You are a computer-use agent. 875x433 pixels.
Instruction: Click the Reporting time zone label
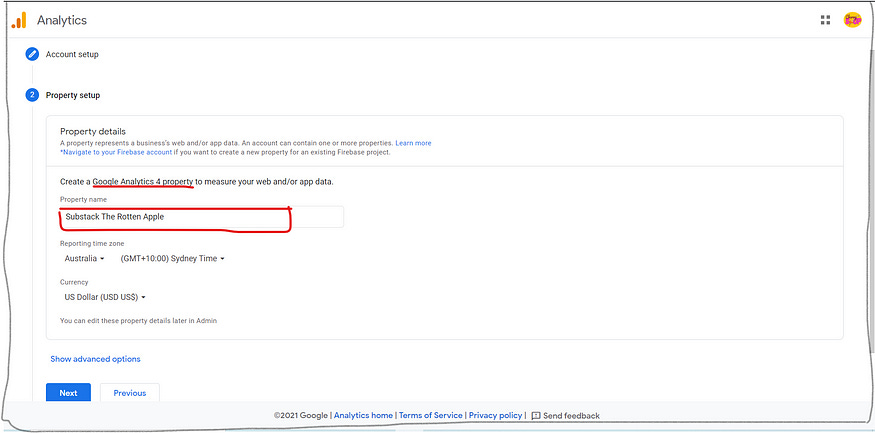tap(92, 243)
